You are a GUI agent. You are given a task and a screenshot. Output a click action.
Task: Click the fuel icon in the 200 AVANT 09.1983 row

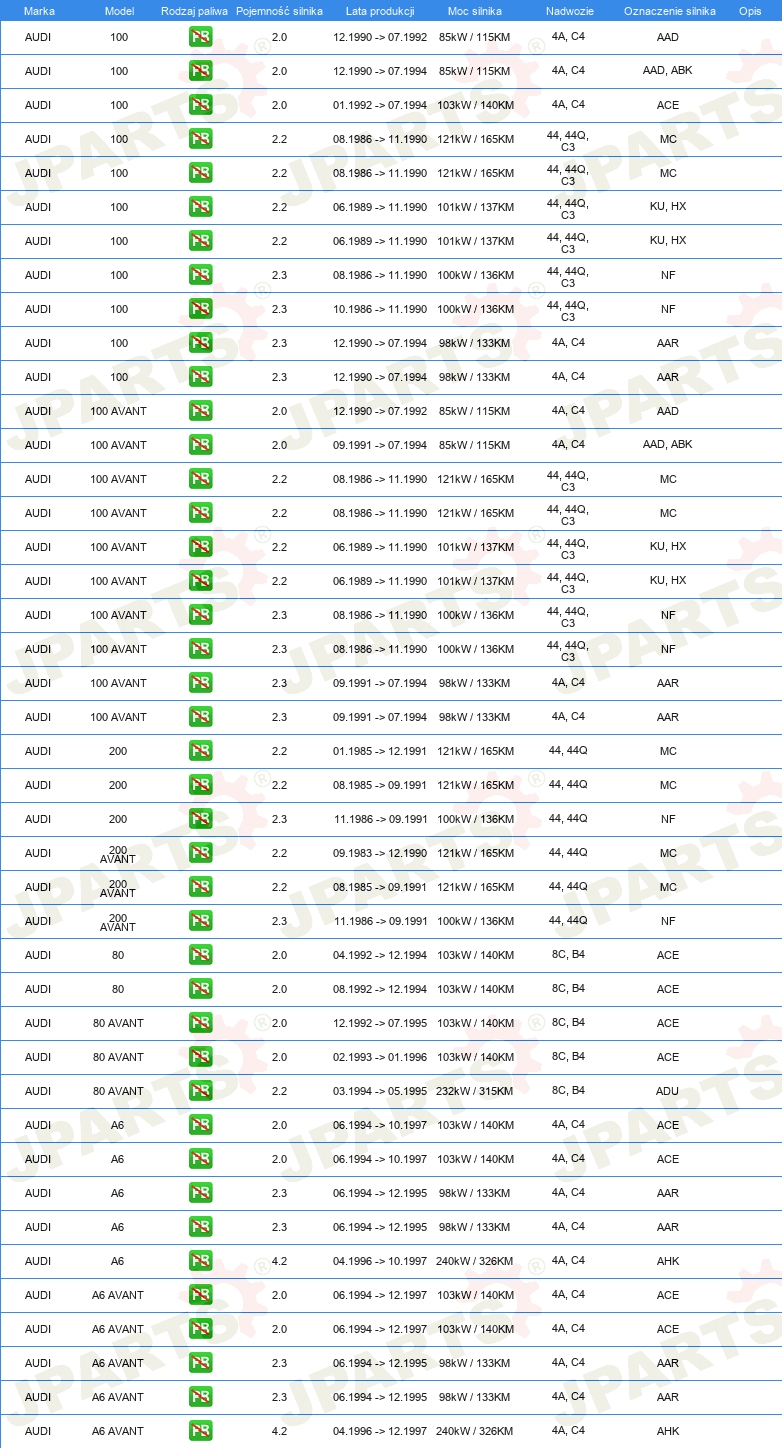(x=200, y=853)
